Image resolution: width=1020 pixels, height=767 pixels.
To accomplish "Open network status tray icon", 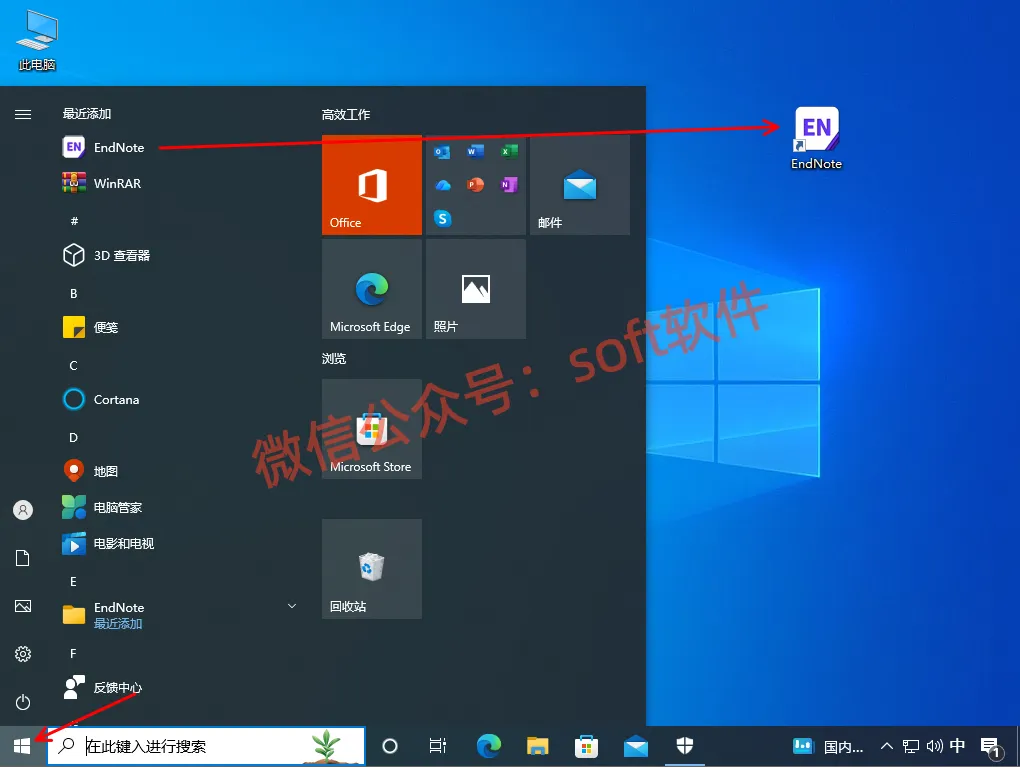I will coord(911,746).
